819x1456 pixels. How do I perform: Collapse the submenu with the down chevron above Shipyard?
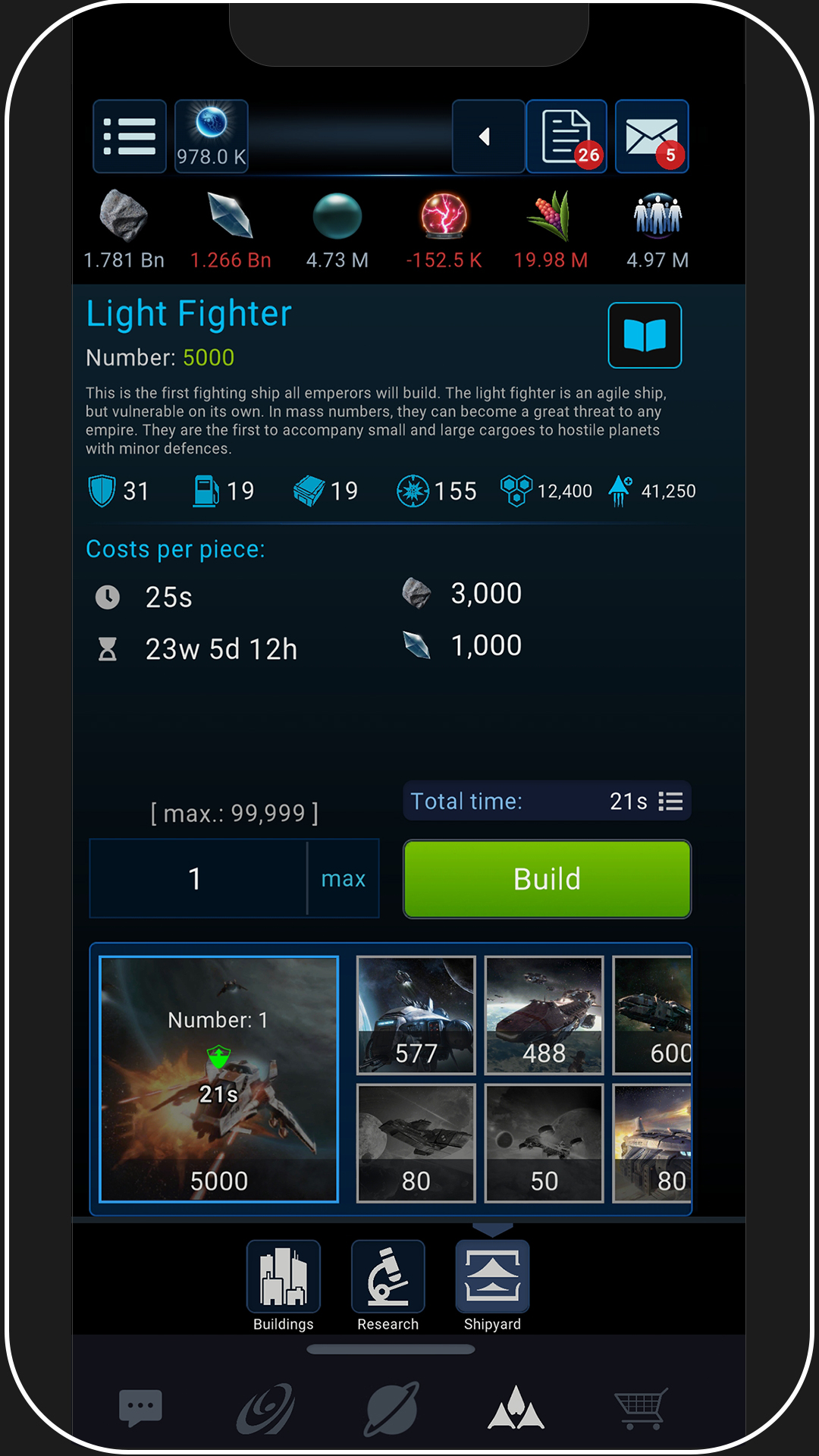(493, 1229)
